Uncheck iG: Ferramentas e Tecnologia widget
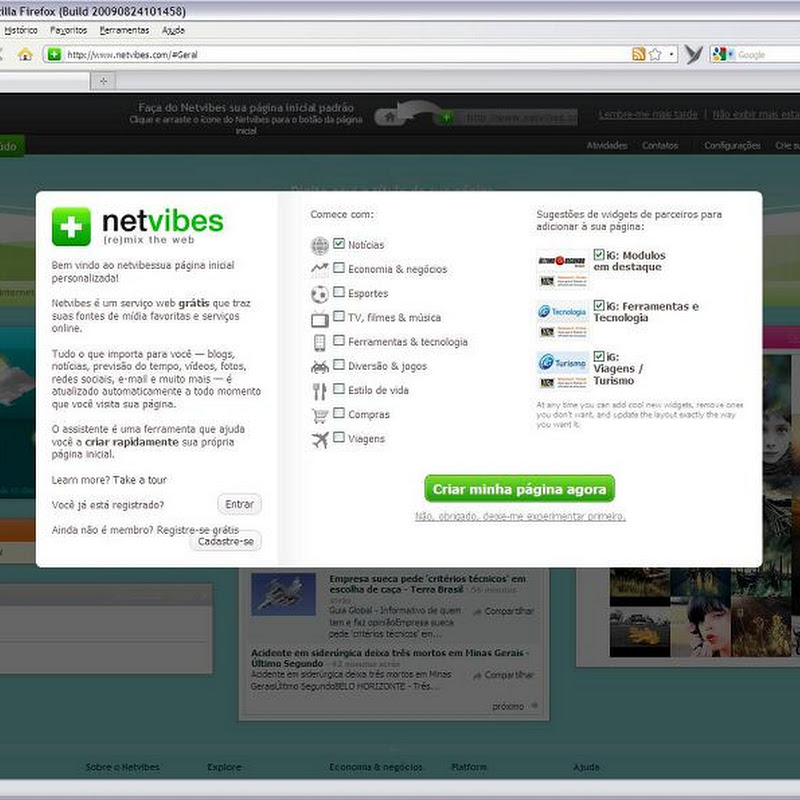This screenshot has width=800, height=800. click(599, 306)
